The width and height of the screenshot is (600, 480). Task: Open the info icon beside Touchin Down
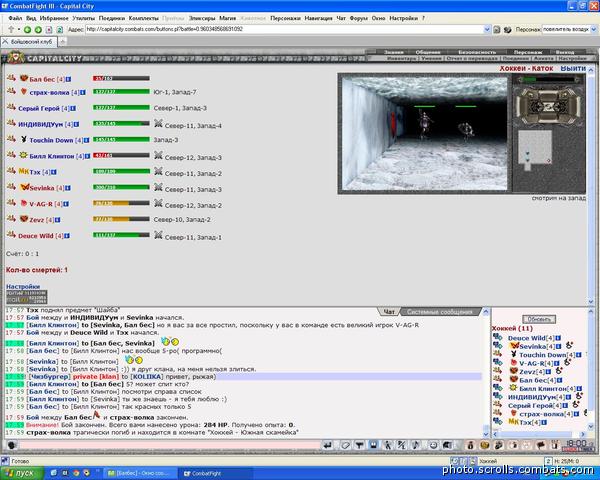[86, 140]
